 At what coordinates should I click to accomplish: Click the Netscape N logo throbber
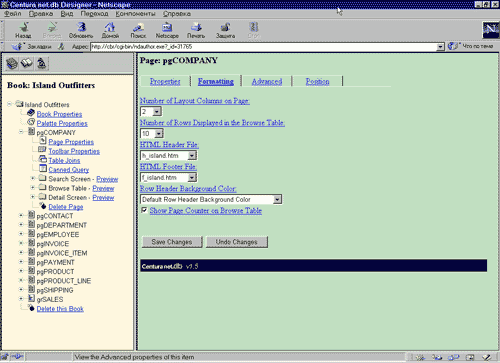click(x=490, y=30)
